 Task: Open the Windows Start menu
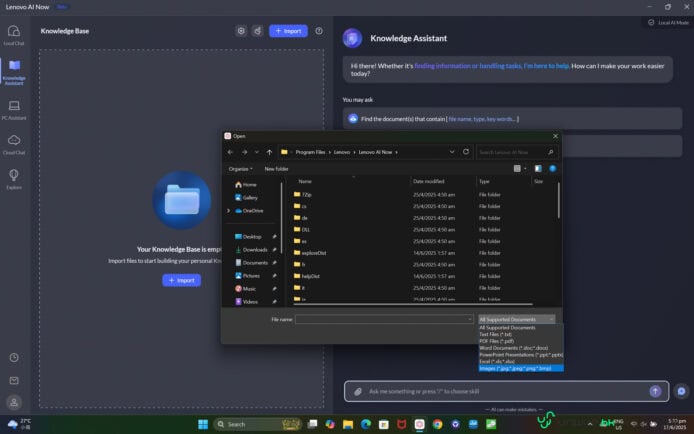click(203, 424)
